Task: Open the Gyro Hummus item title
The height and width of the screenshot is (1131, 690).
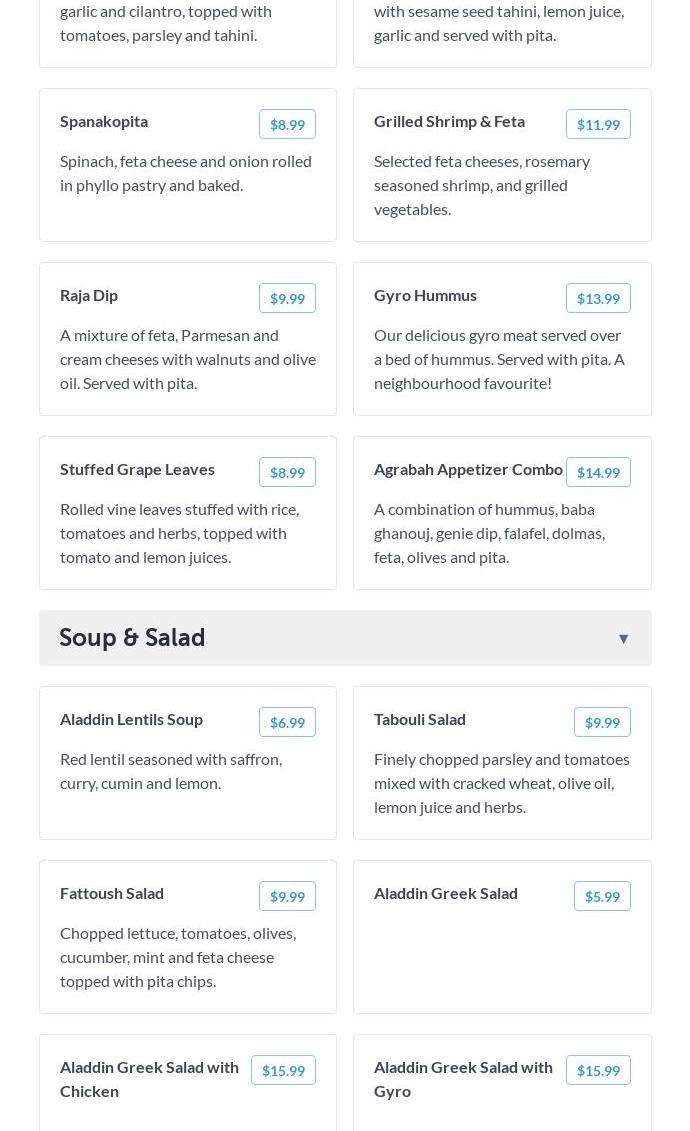Action: click(425, 295)
